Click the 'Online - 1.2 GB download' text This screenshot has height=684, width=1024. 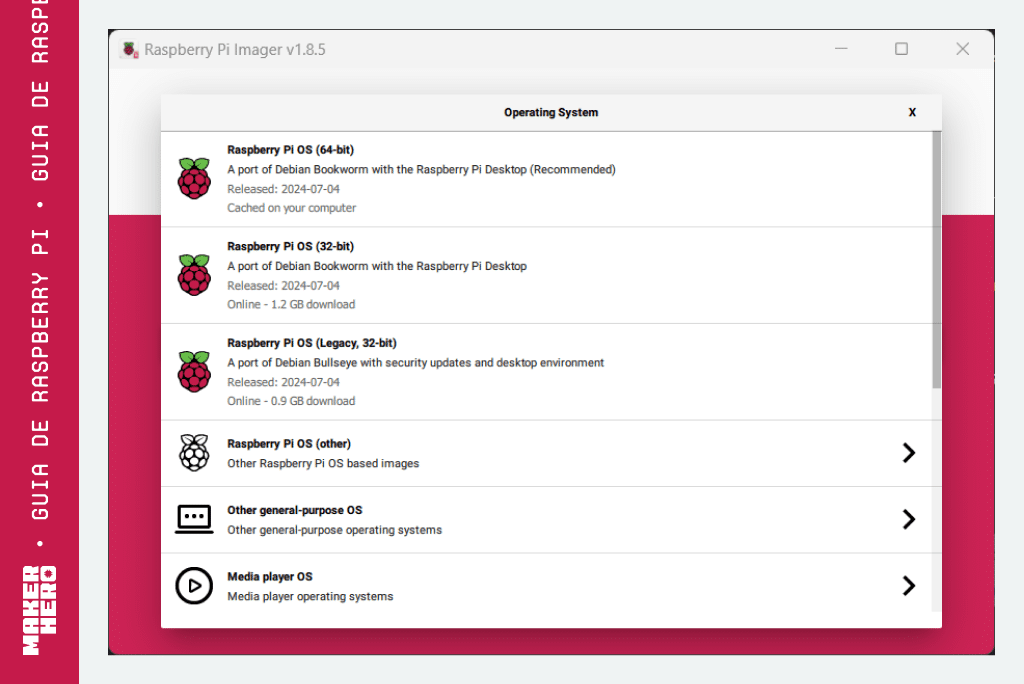tap(291, 304)
